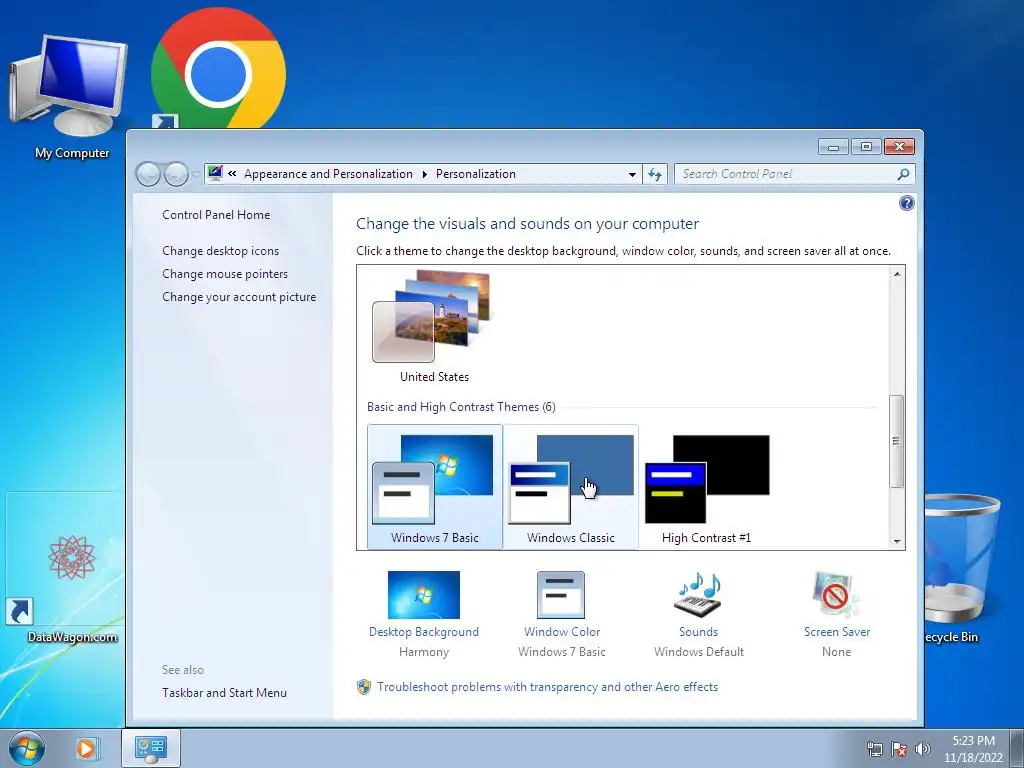Click the theme list scroll down arrow

click(x=897, y=541)
